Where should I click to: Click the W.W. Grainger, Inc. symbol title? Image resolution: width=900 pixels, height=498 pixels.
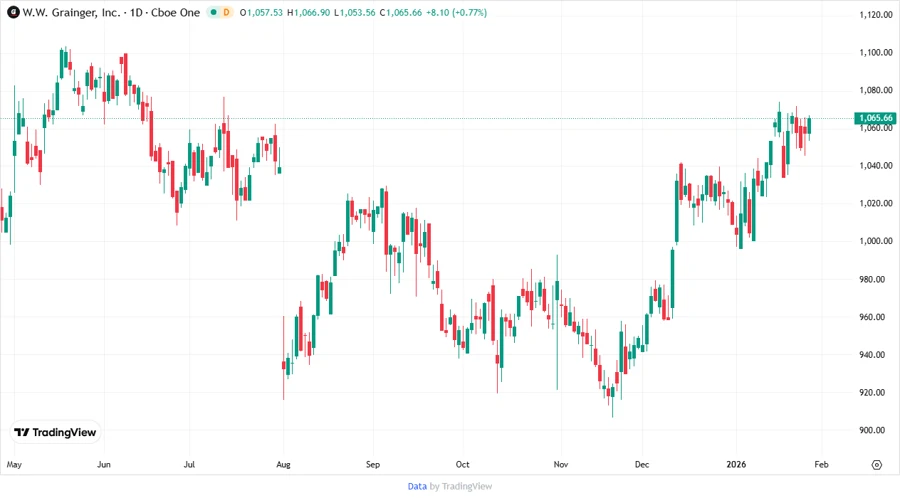[x=71, y=12]
